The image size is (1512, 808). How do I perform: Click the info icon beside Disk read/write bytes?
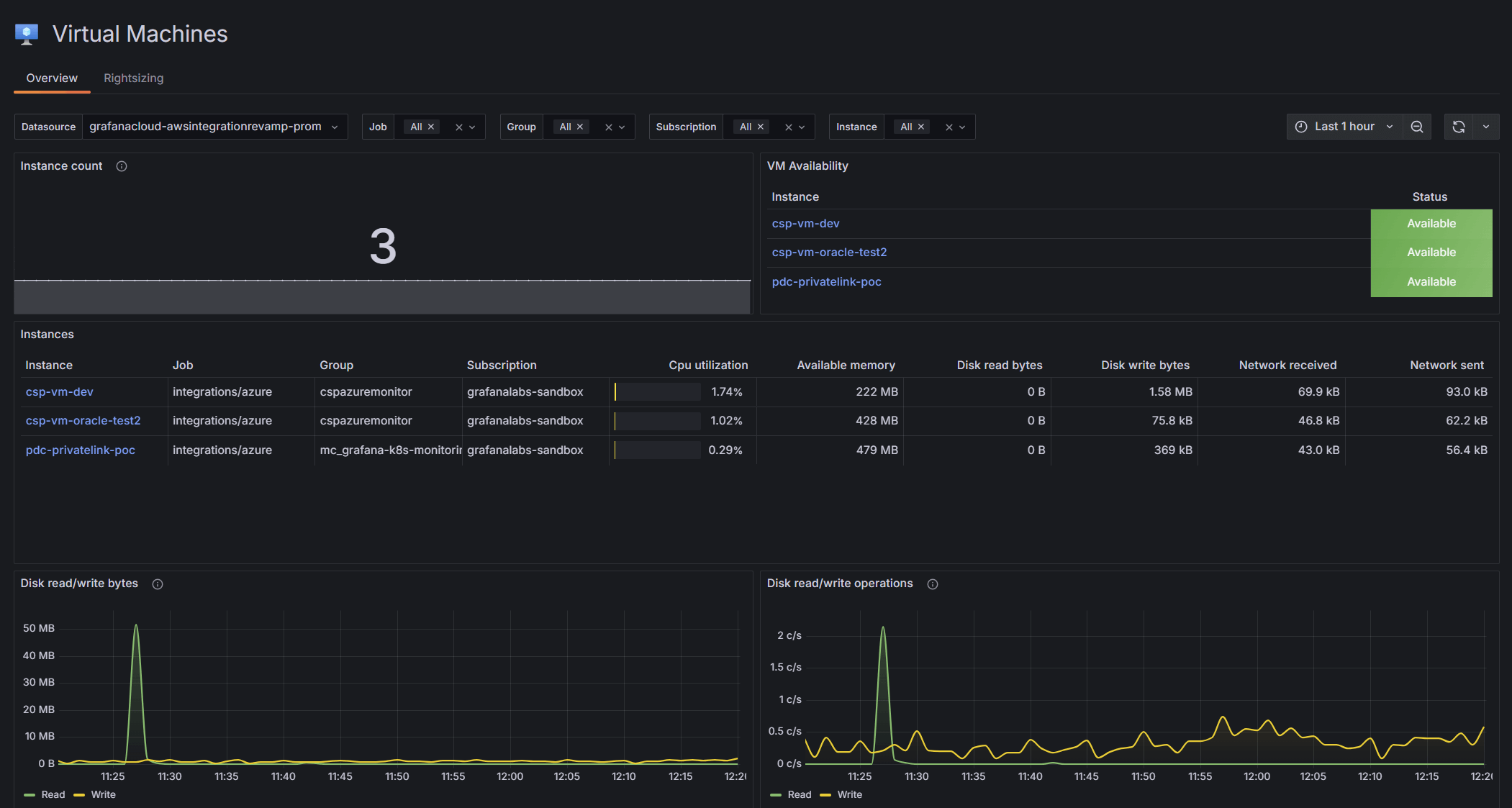coord(158,584)
